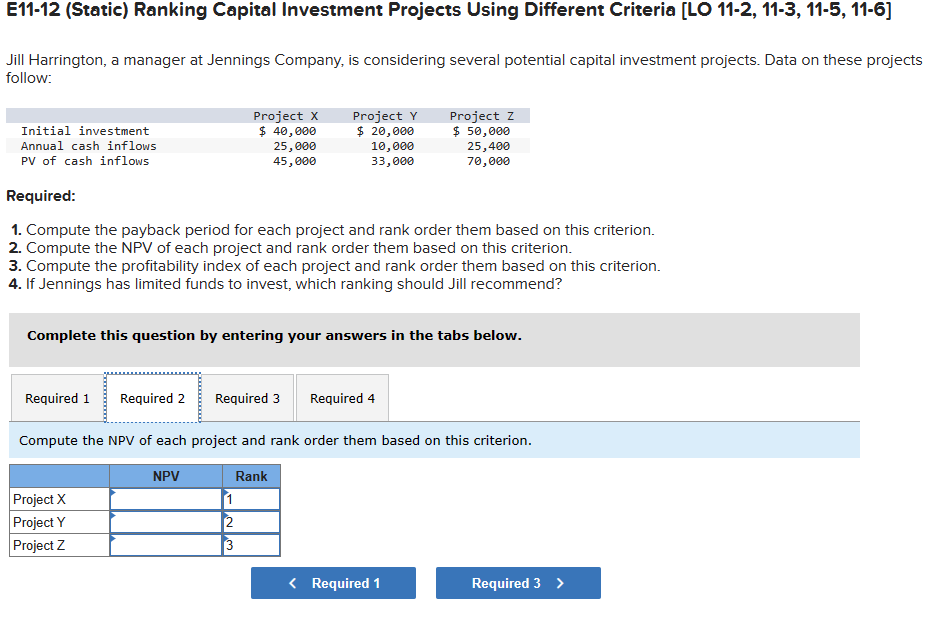Open the Rank dropdown for Project Z
Viewport: 930px width, 631px height.
(x=250, y=545)
